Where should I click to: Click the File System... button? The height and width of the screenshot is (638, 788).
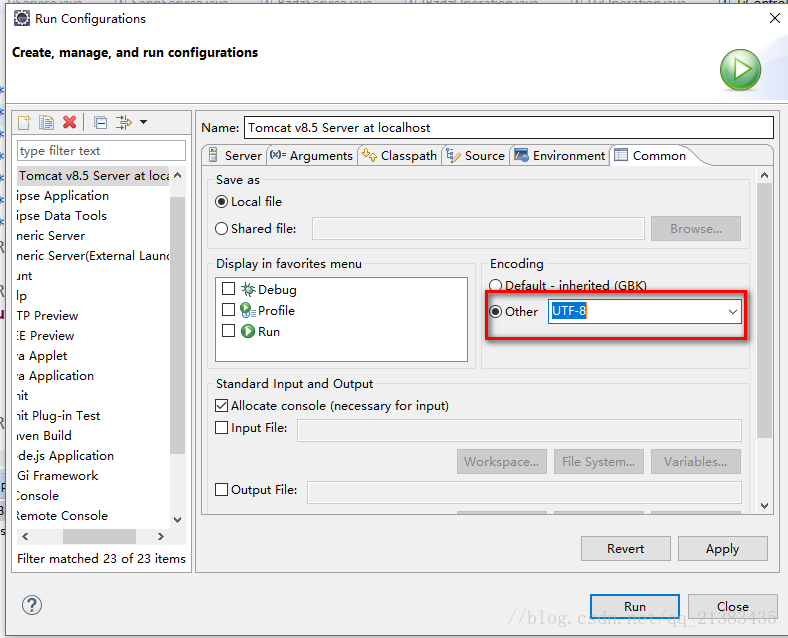pyautogui.click(x=599, y=462)
